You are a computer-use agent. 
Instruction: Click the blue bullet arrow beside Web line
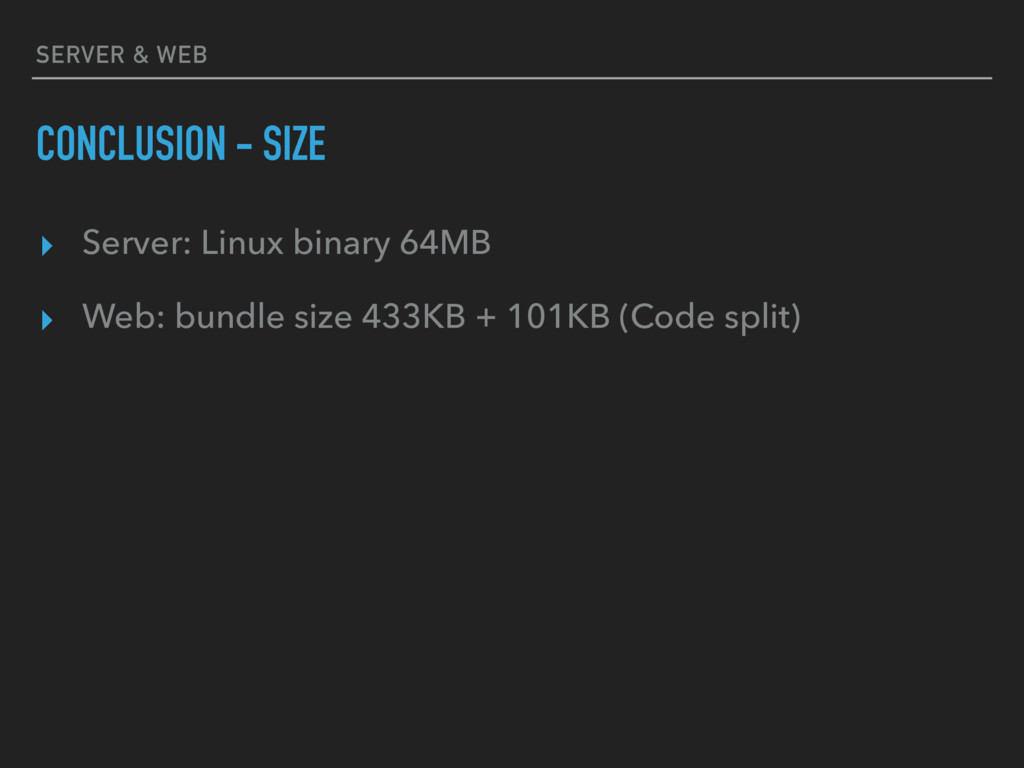click(46, 320)
